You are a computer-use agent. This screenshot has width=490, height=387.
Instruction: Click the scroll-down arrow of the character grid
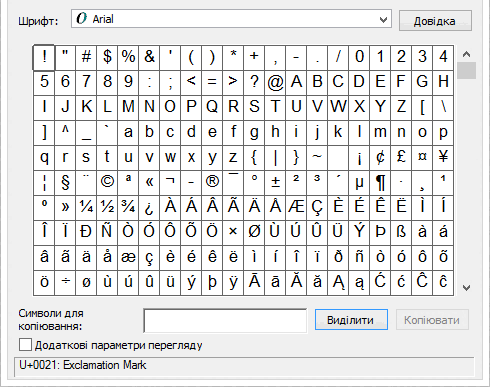[466, 288]
